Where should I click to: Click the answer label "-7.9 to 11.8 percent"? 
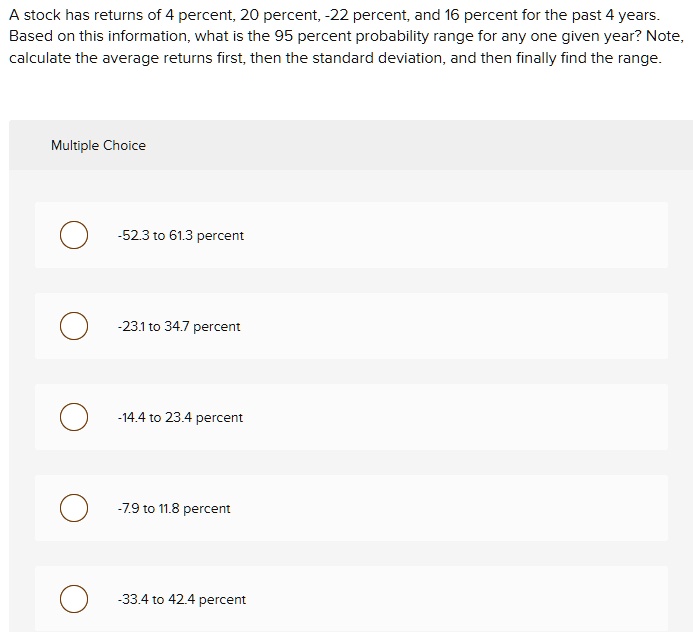click(x=173, y=509)
